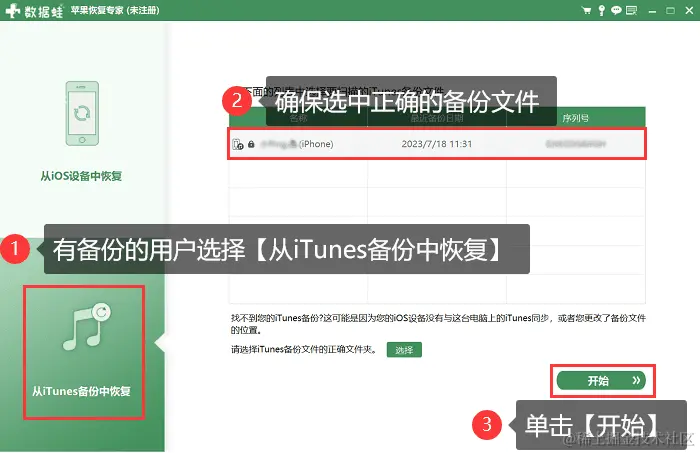Image resolution: width=700 pixels, height=453 pixels.
Task: Select the backup date 2023/7/18 11:31 cell
Action: click(437, 144)
